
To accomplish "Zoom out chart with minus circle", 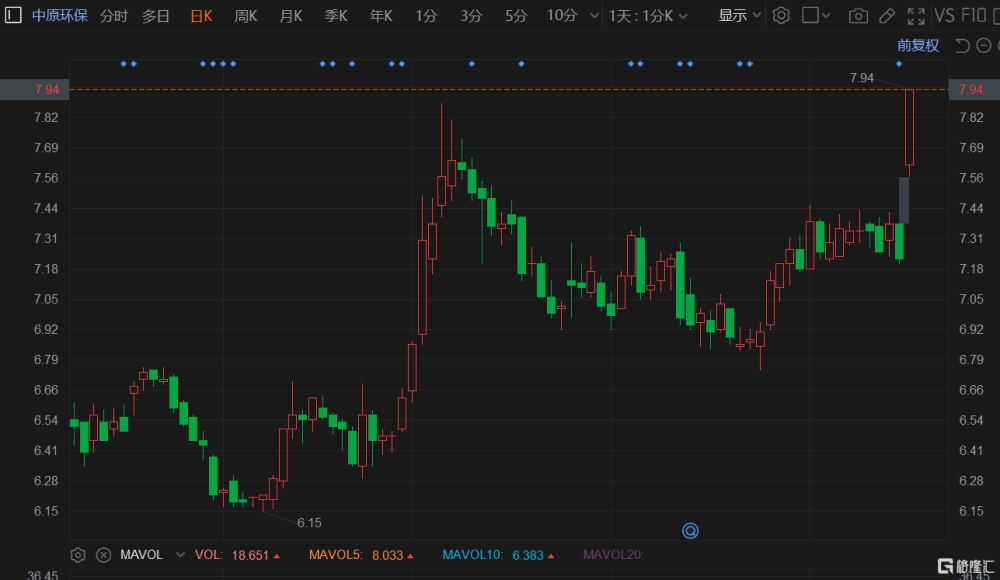I will pyautogui.click(x=984, y=45).
